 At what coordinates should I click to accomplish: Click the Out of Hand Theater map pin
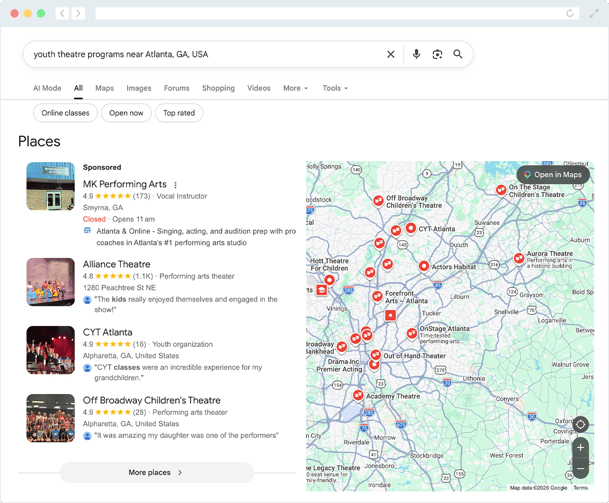point(376,355)
